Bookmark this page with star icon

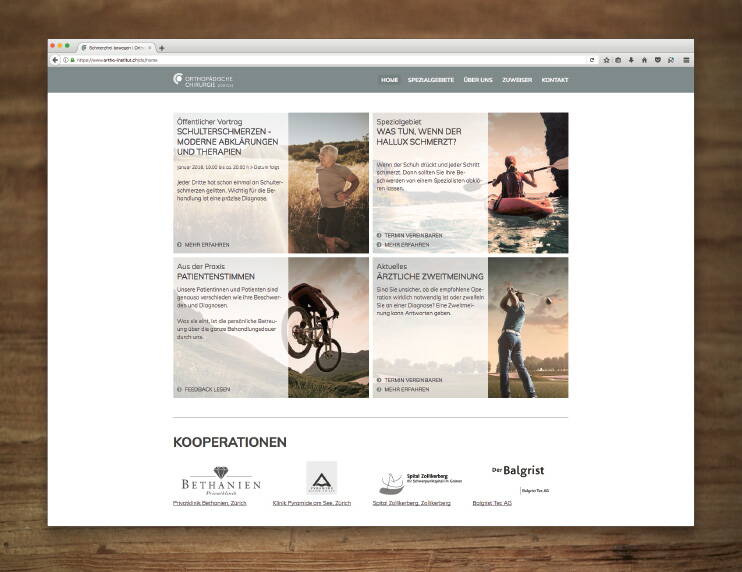tap(606, 60)
